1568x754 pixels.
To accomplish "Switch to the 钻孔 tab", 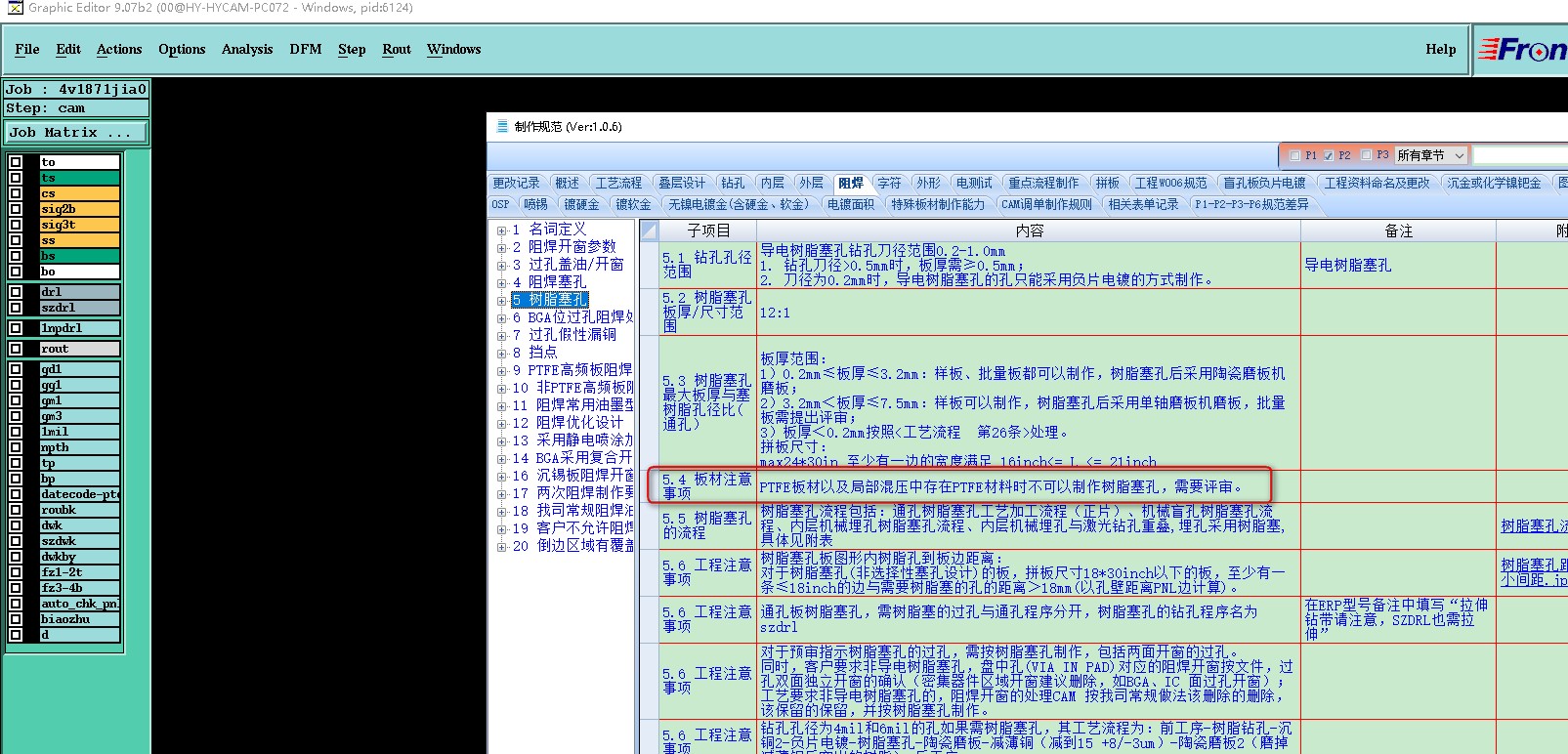I will 733,183.
